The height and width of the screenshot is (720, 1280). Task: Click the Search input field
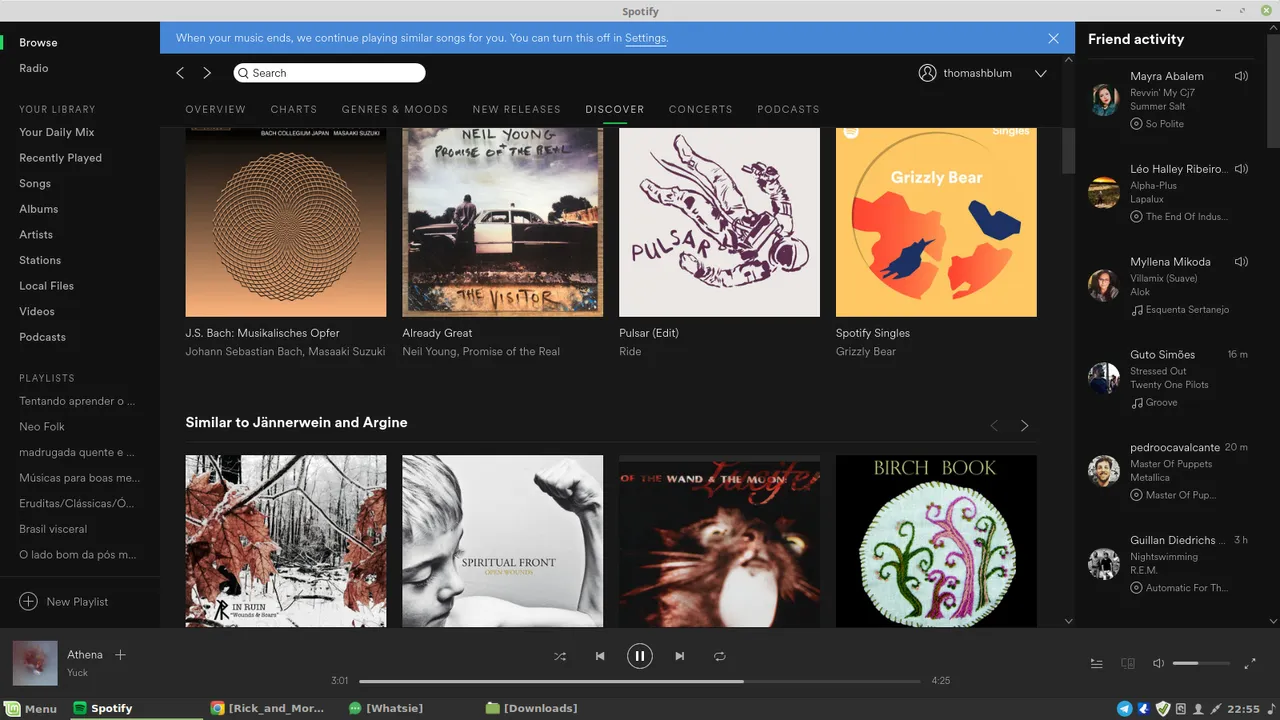pos(329,73)
